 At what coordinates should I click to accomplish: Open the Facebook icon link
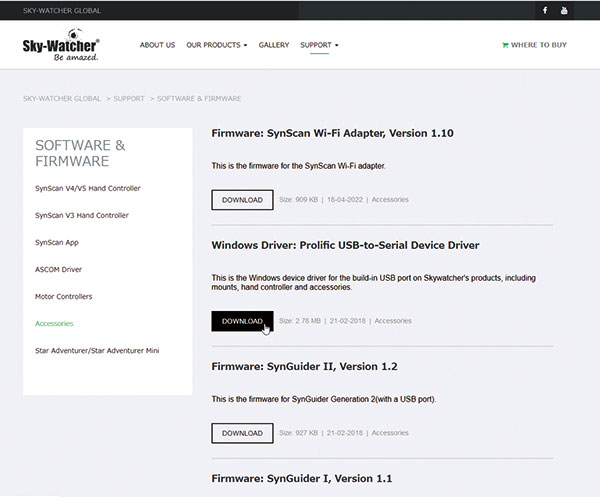pos(545,10)
